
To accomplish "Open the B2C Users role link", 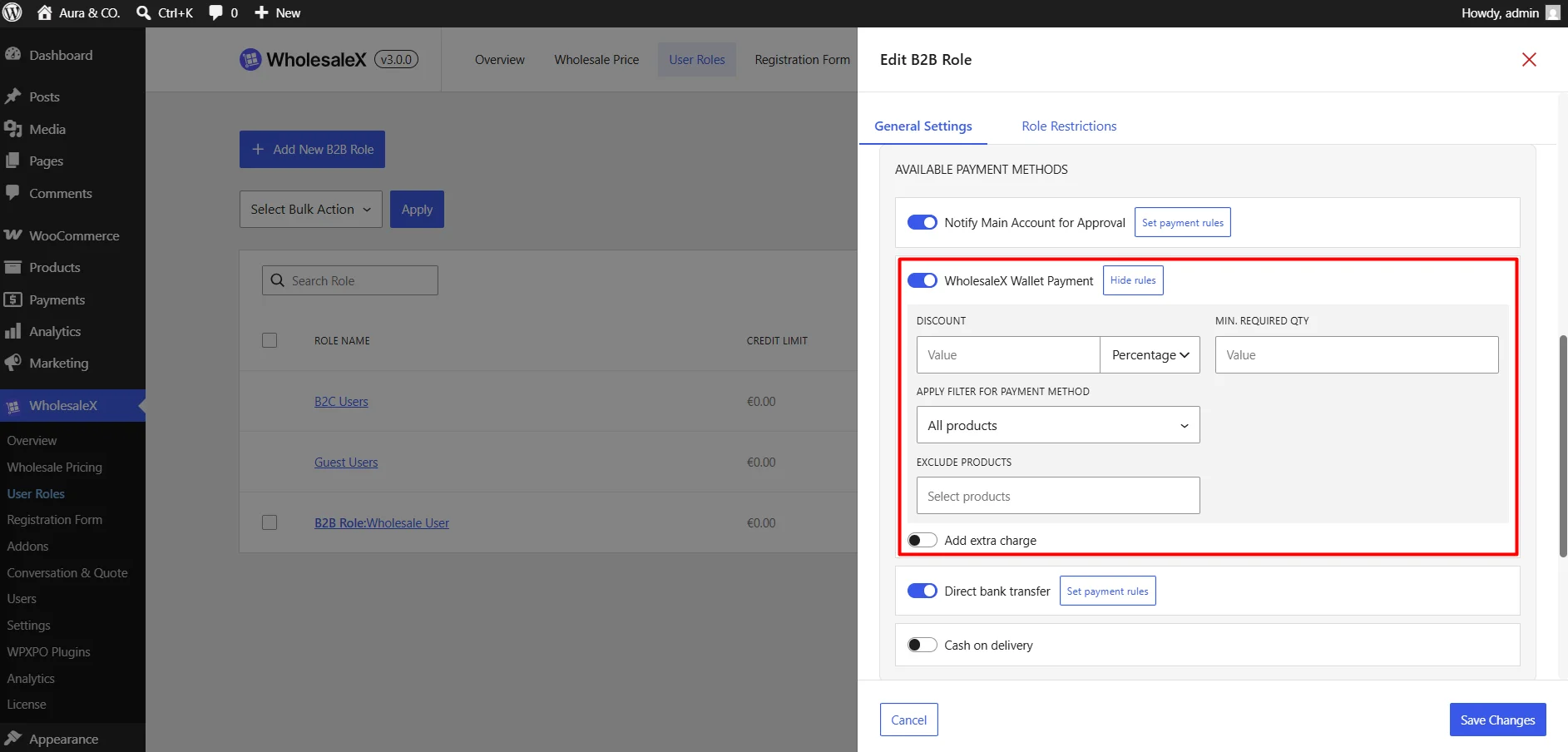I will pos(341,402).
